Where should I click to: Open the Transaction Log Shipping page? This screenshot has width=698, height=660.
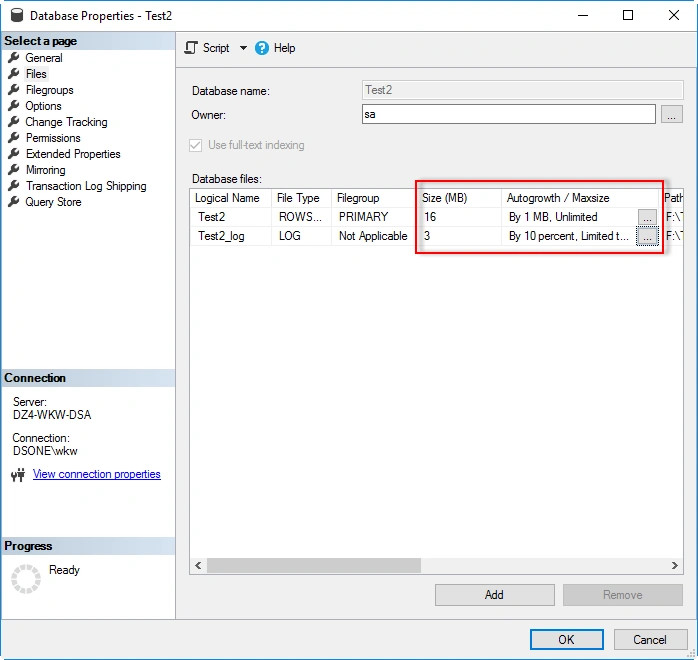86,186
